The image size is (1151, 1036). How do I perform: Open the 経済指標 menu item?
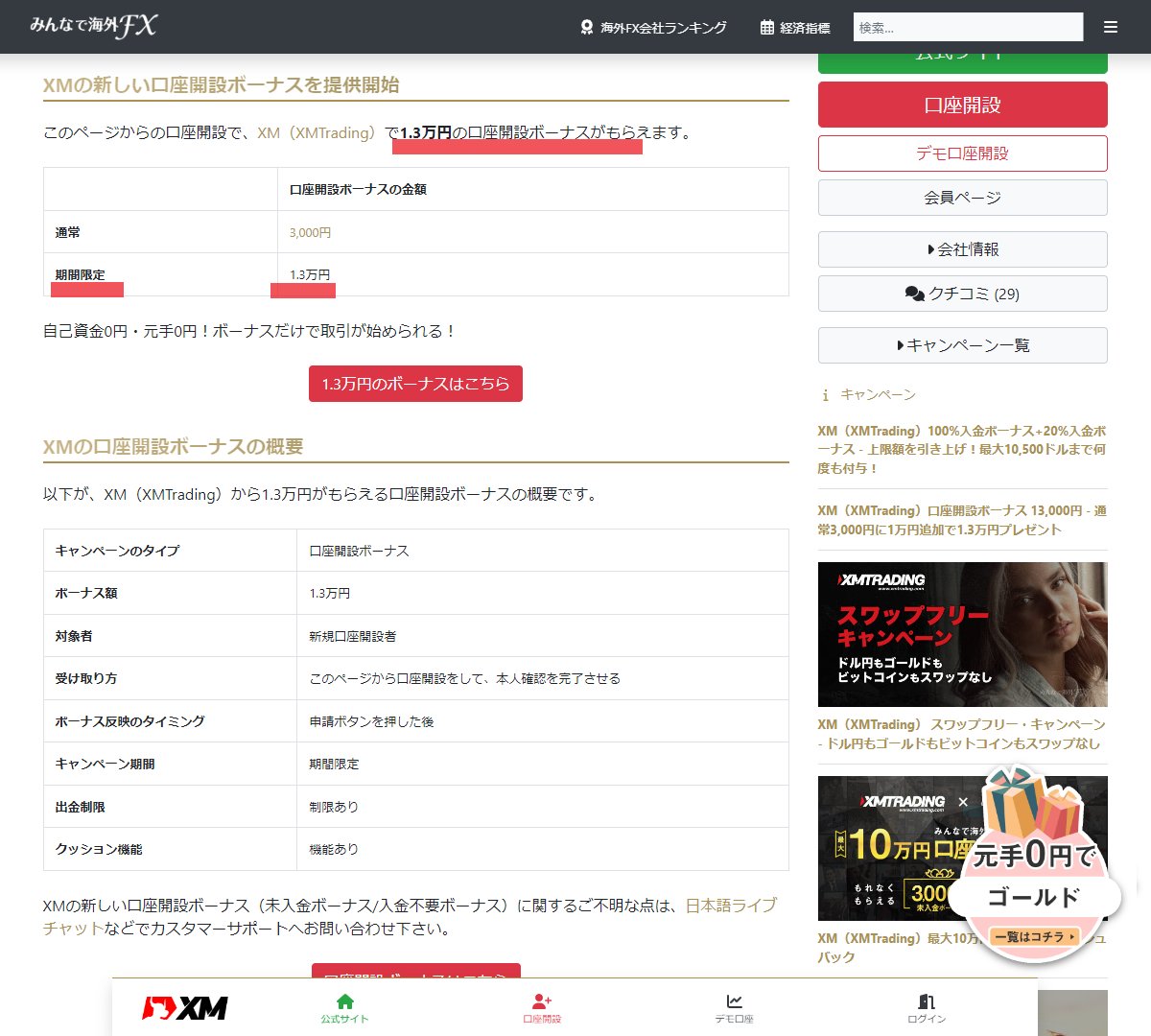pyautogui.click(x=806, y=26)
